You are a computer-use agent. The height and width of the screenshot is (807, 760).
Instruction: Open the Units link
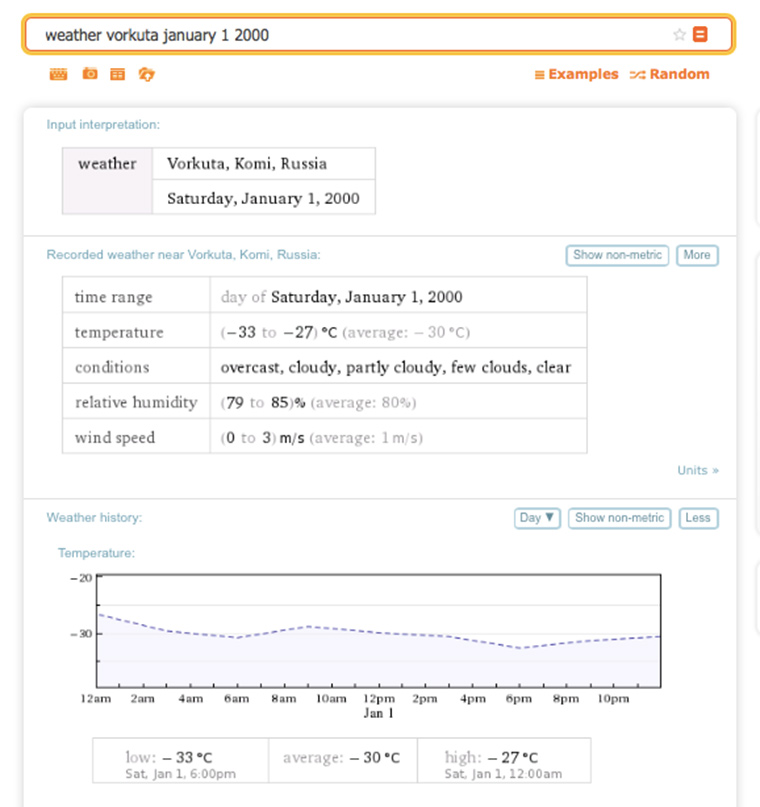coord(698,470)
